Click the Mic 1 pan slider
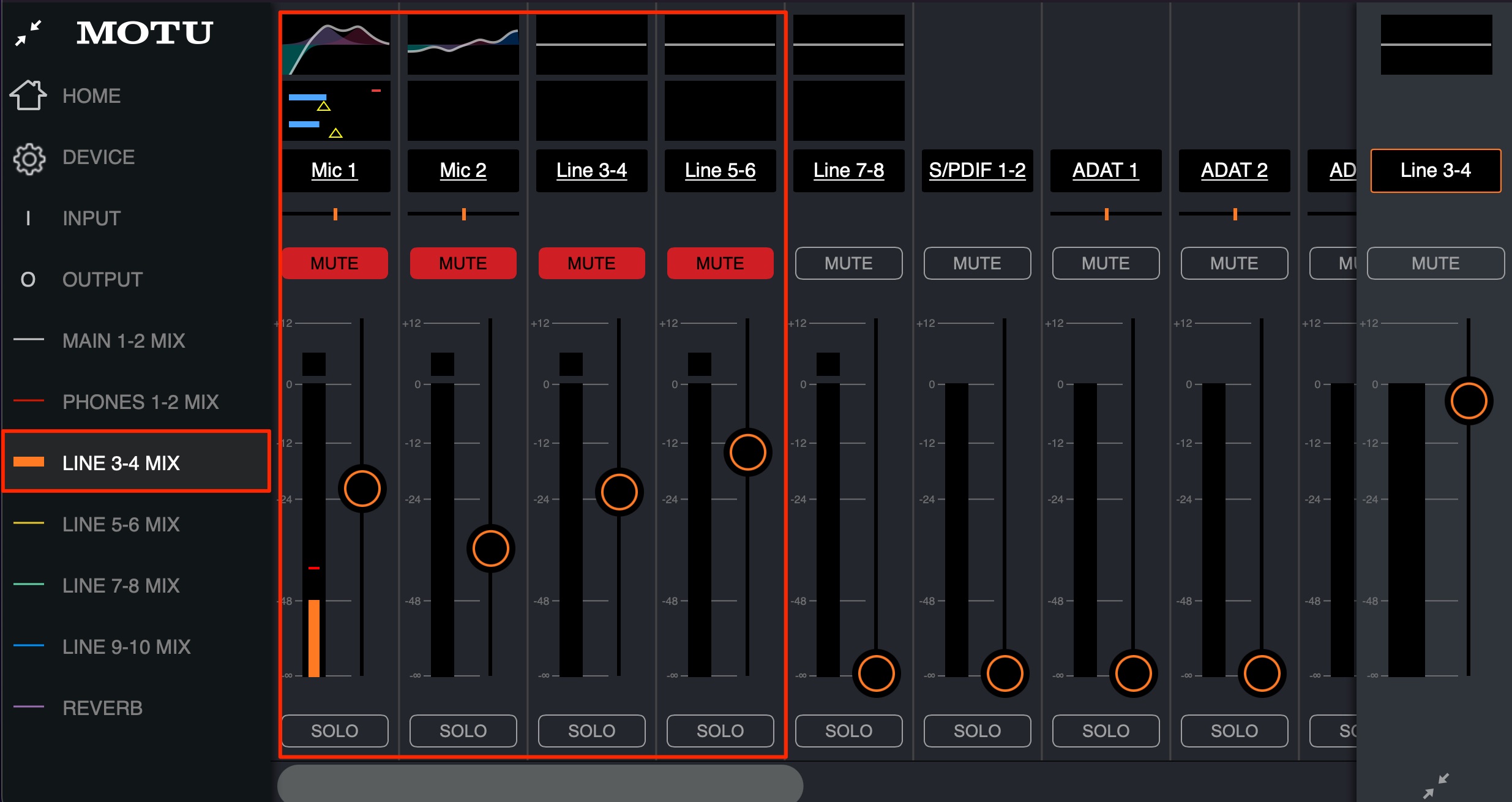 (336, 214)
